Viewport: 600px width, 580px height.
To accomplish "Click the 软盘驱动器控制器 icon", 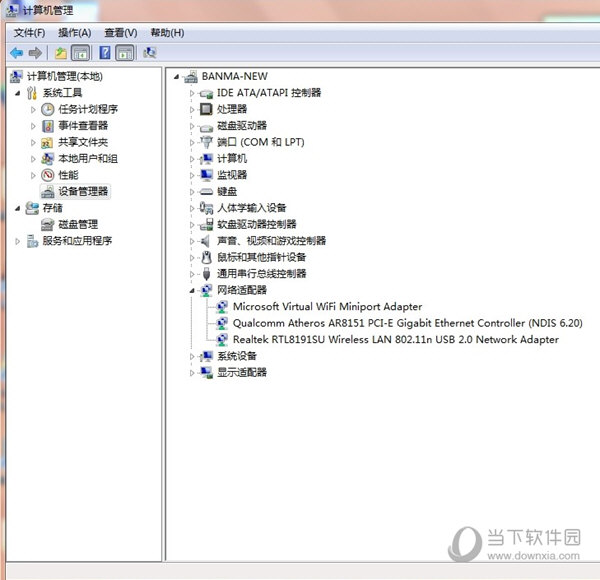I will (207, 225).
